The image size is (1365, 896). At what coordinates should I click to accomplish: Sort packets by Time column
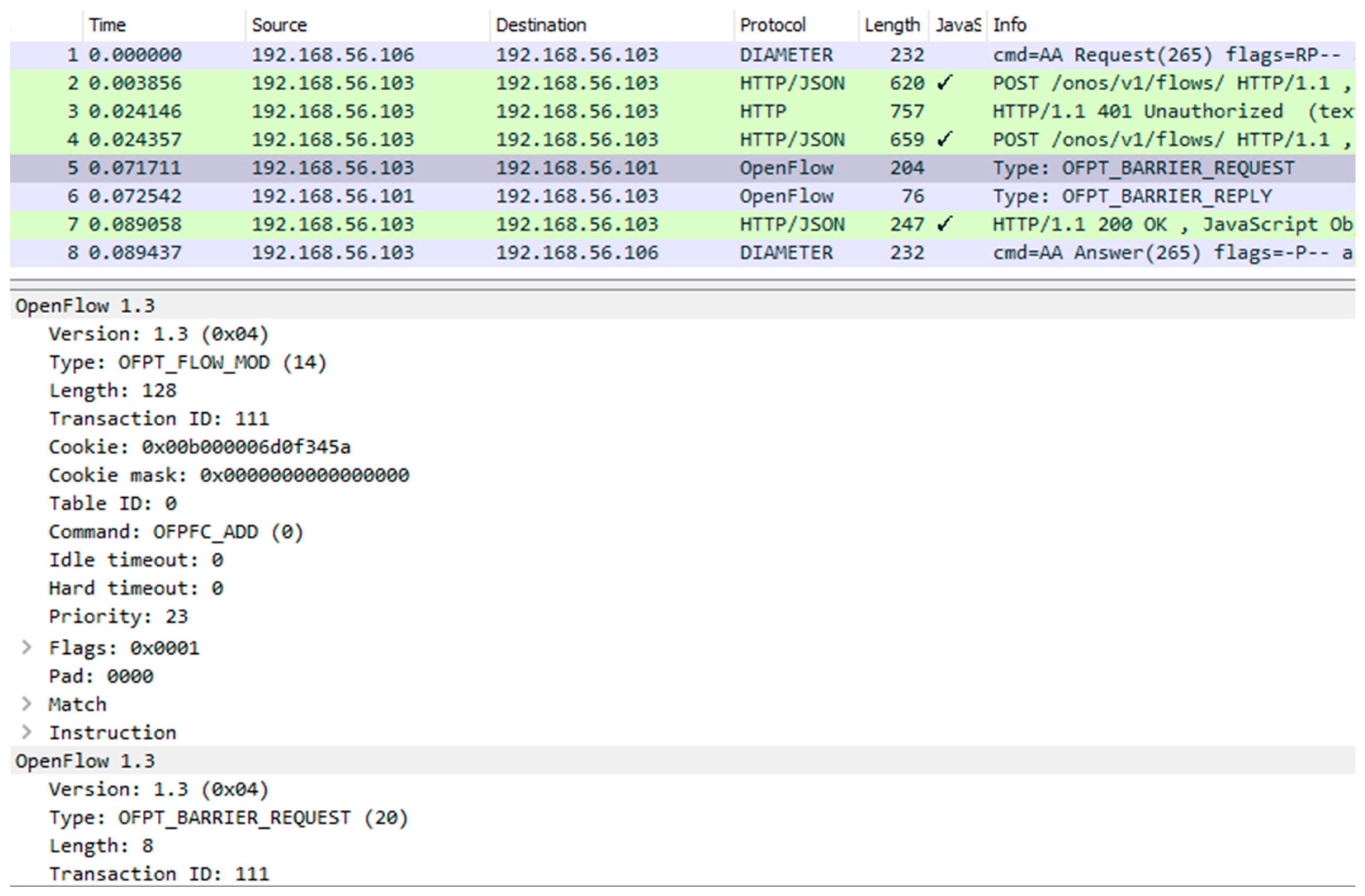tap(107, 25)
